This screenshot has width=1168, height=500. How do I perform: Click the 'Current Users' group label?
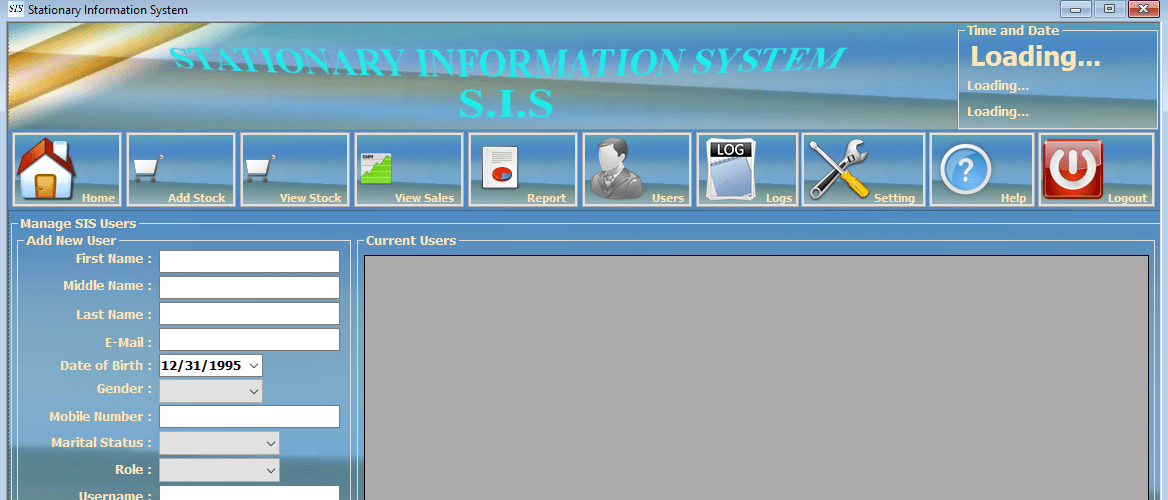[x=411, y=241]
